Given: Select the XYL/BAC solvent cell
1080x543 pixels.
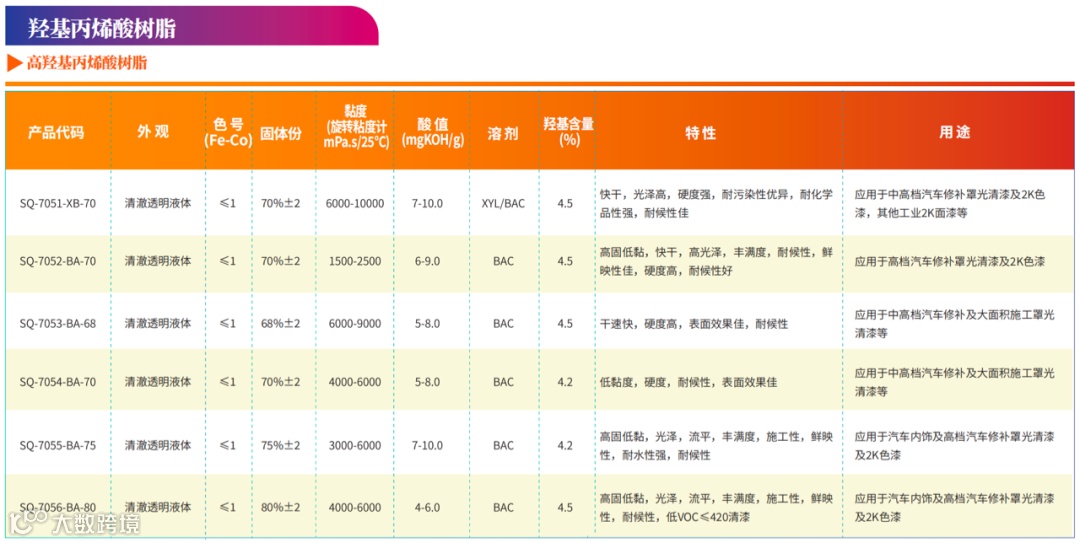Looking at the screenshot, I should tap(503, 204).
